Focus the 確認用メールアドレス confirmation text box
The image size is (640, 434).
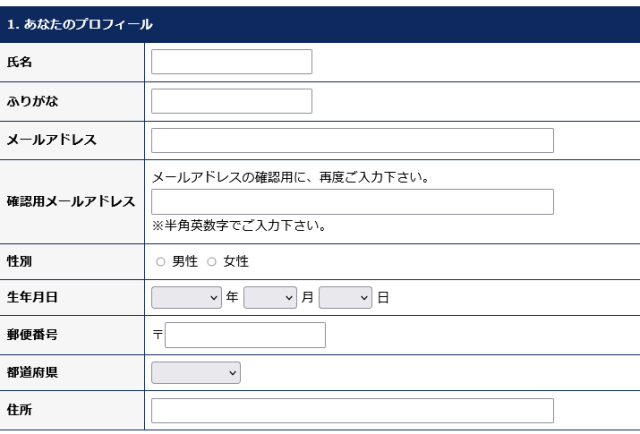pyautogui.click(x=352, y=202)
